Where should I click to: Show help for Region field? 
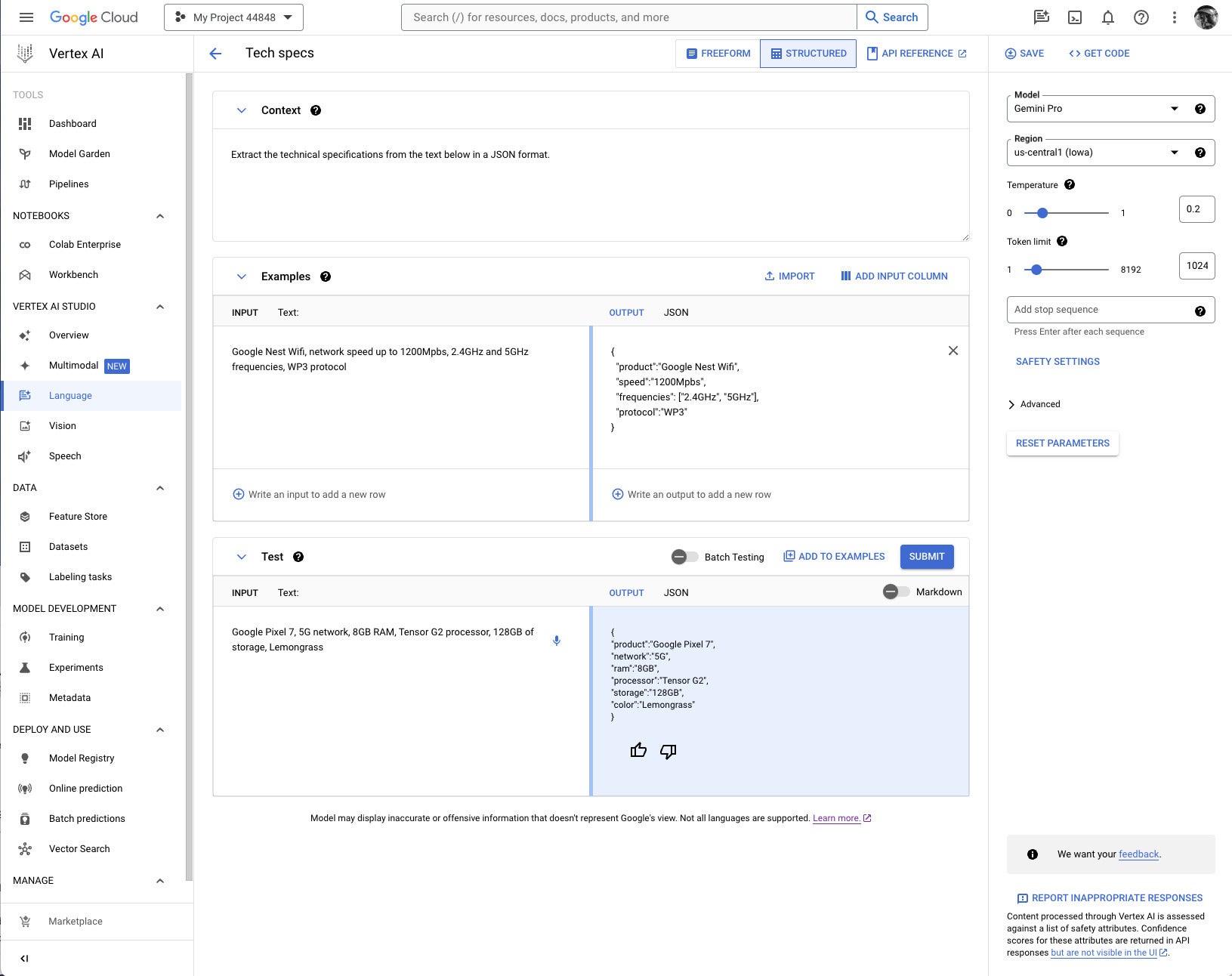tap(1200, 153)
